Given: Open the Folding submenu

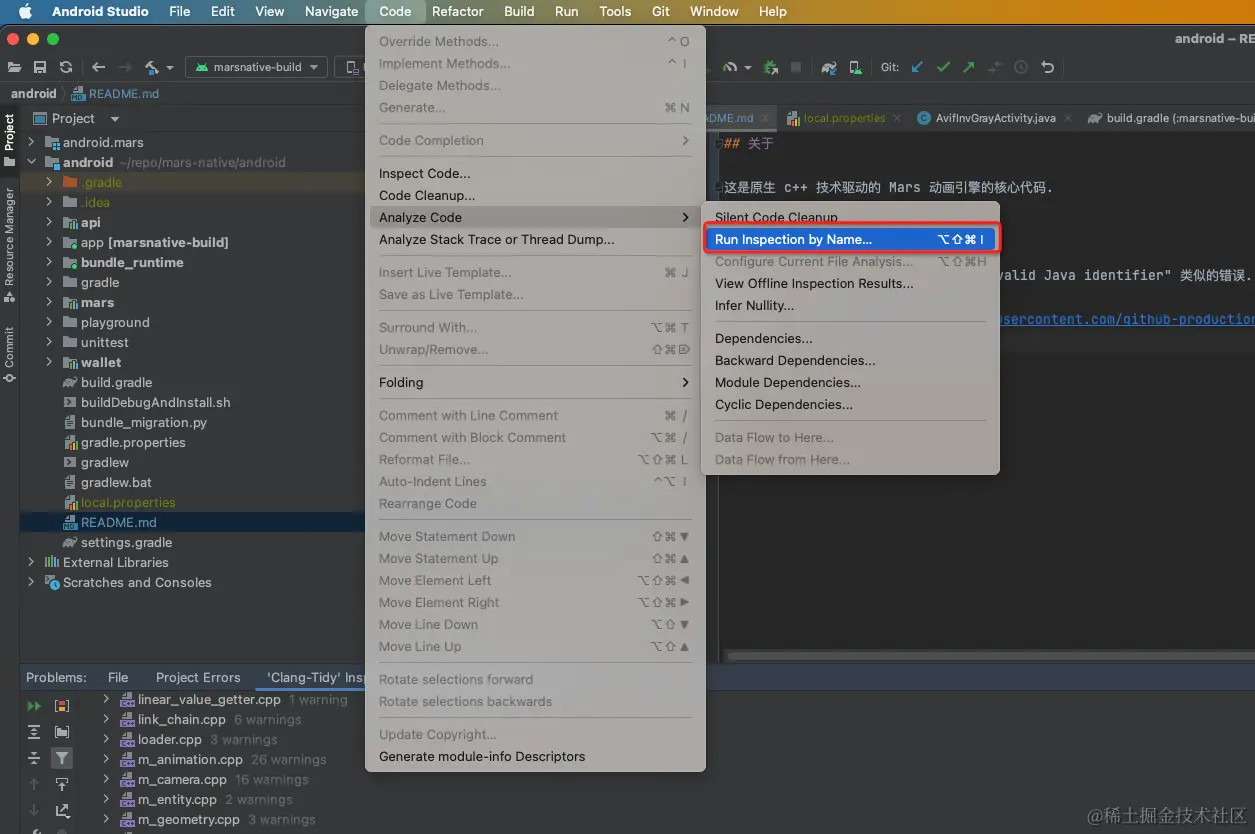Looking at the screenshot, I should point(535,382).
